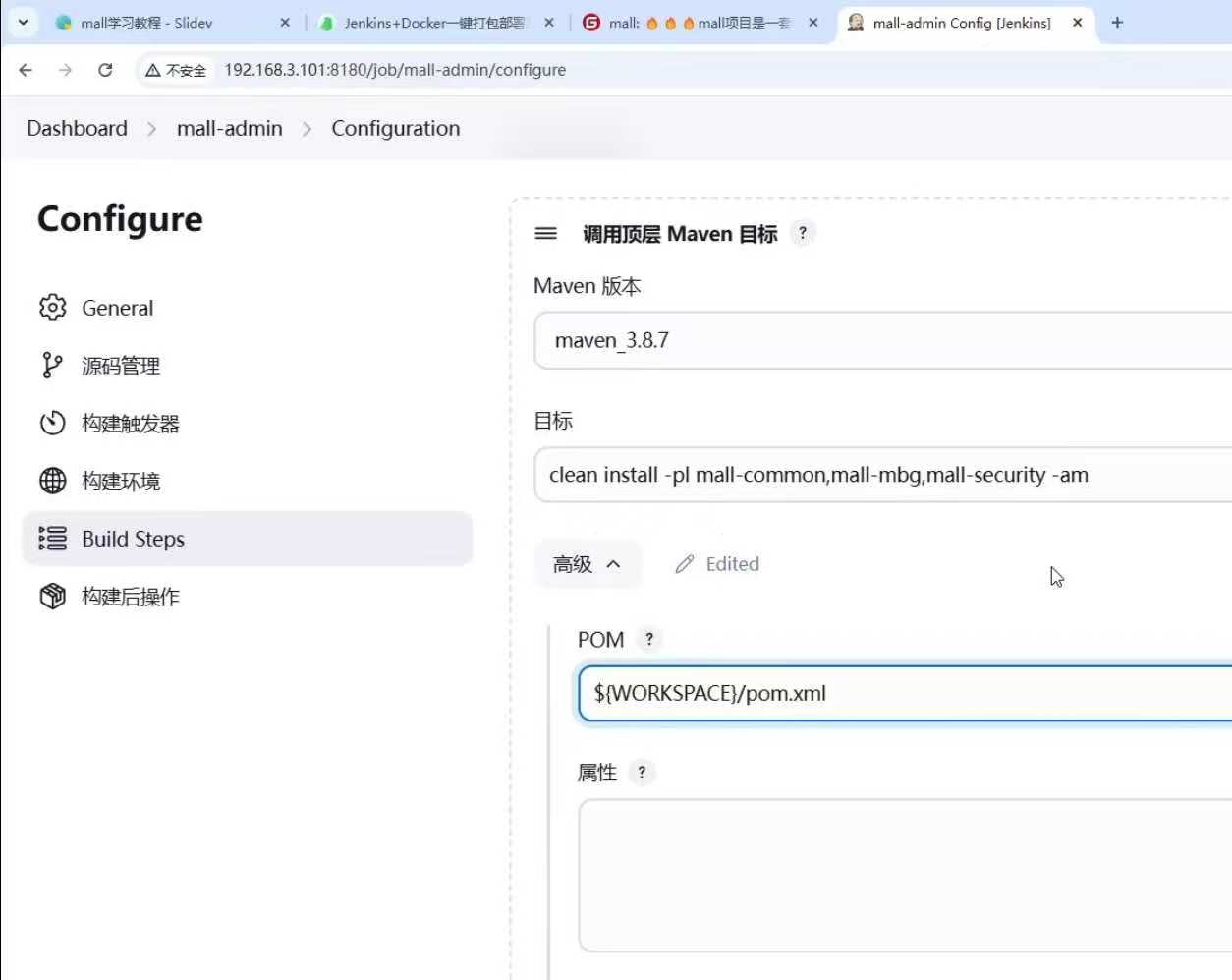Screen dimensions: 1232x980
Task: Collapse the 高级 advanced section
Action: 588,564
